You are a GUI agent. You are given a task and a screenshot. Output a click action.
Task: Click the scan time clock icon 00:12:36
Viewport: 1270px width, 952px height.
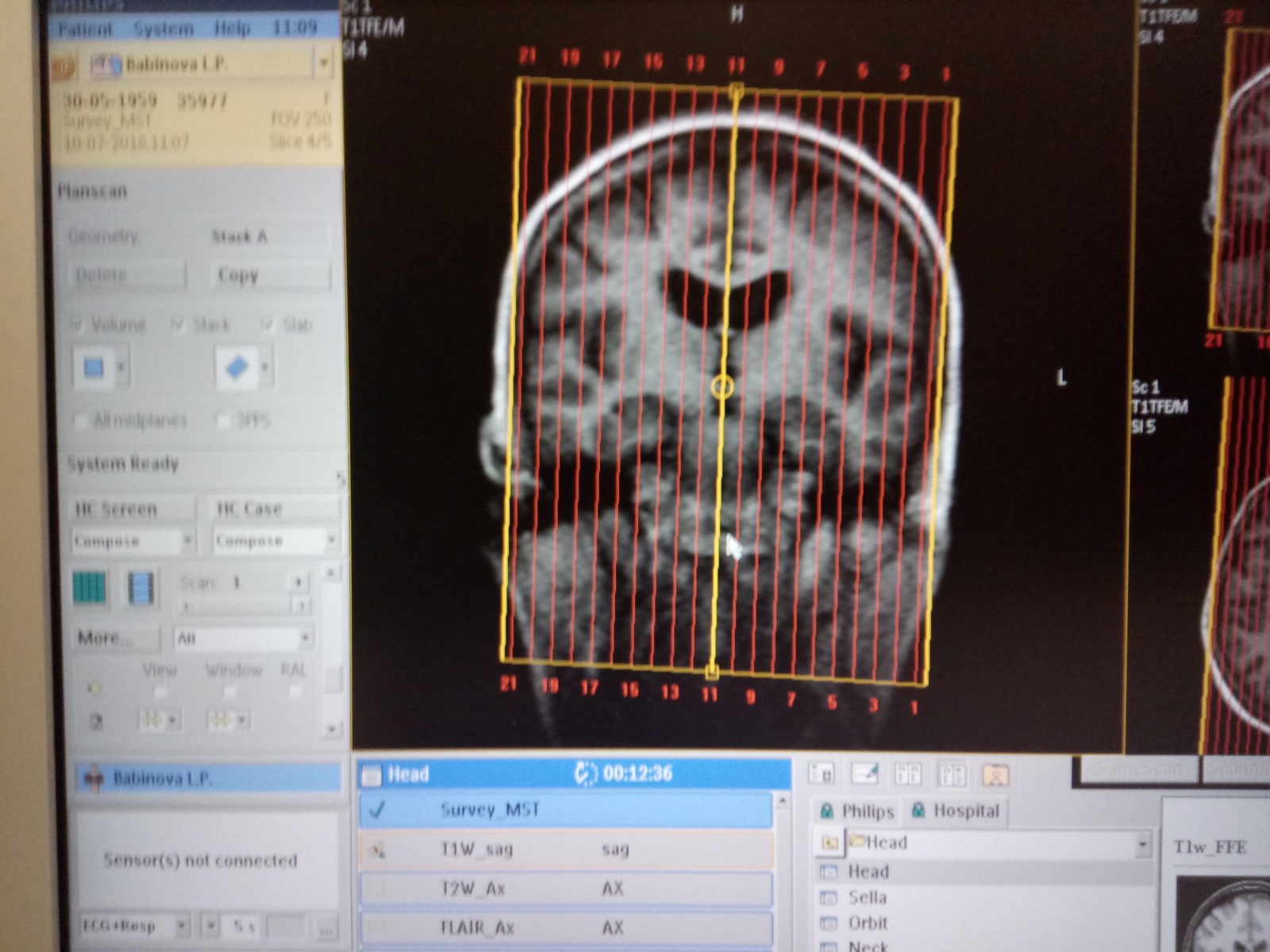coord(586,773)
